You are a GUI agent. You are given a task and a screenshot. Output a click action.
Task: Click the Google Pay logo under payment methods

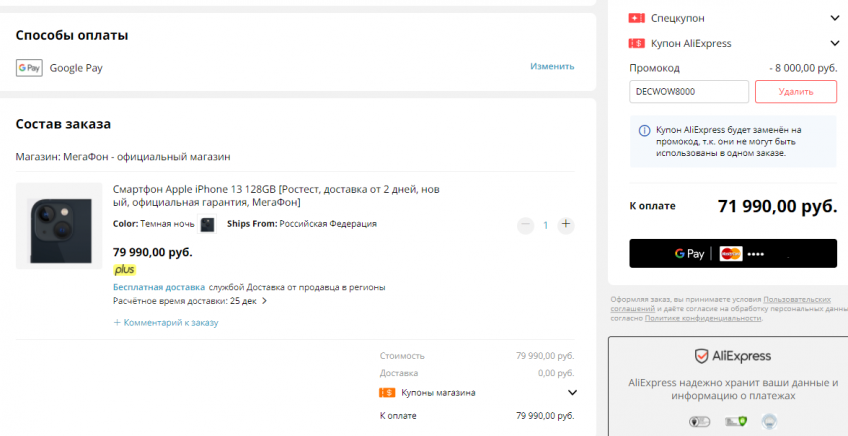click(29, 68)
